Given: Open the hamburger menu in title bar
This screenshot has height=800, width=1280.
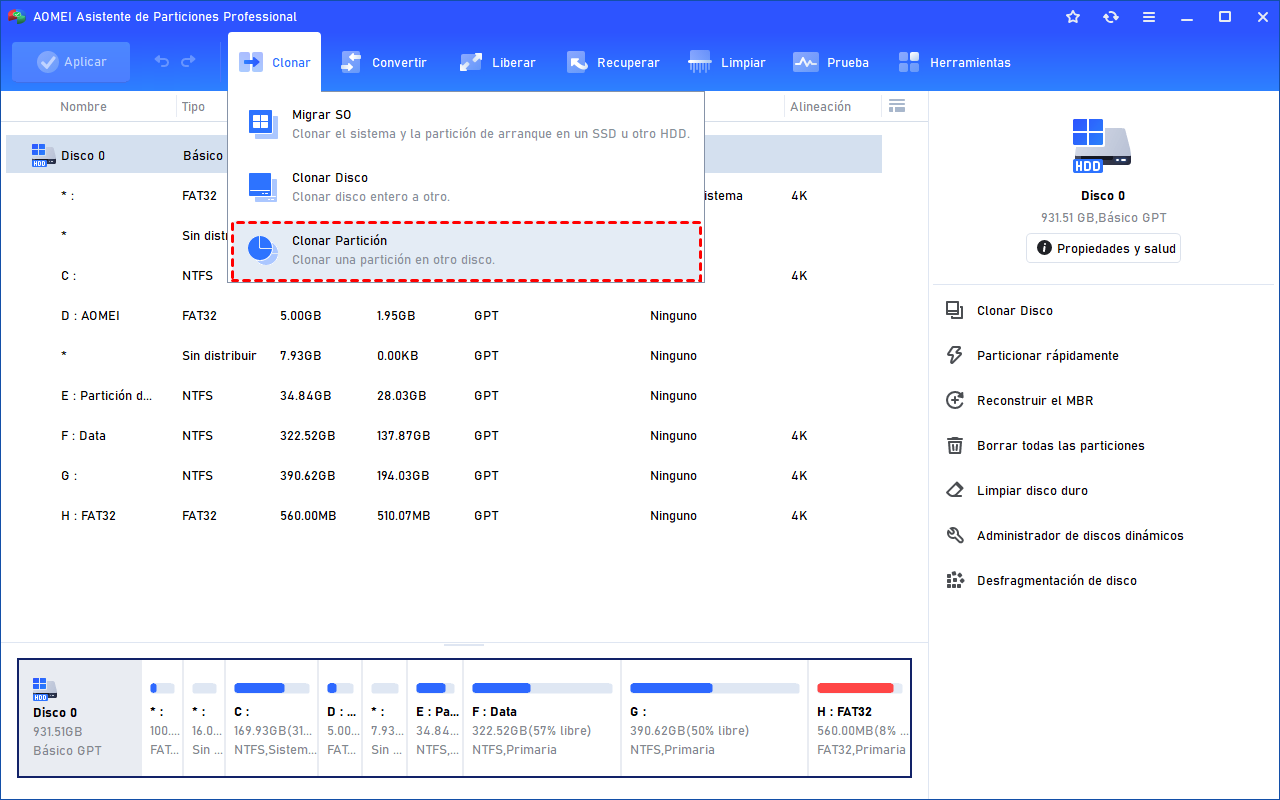Looking at the screenshot, I should [x=1149, y=17].
